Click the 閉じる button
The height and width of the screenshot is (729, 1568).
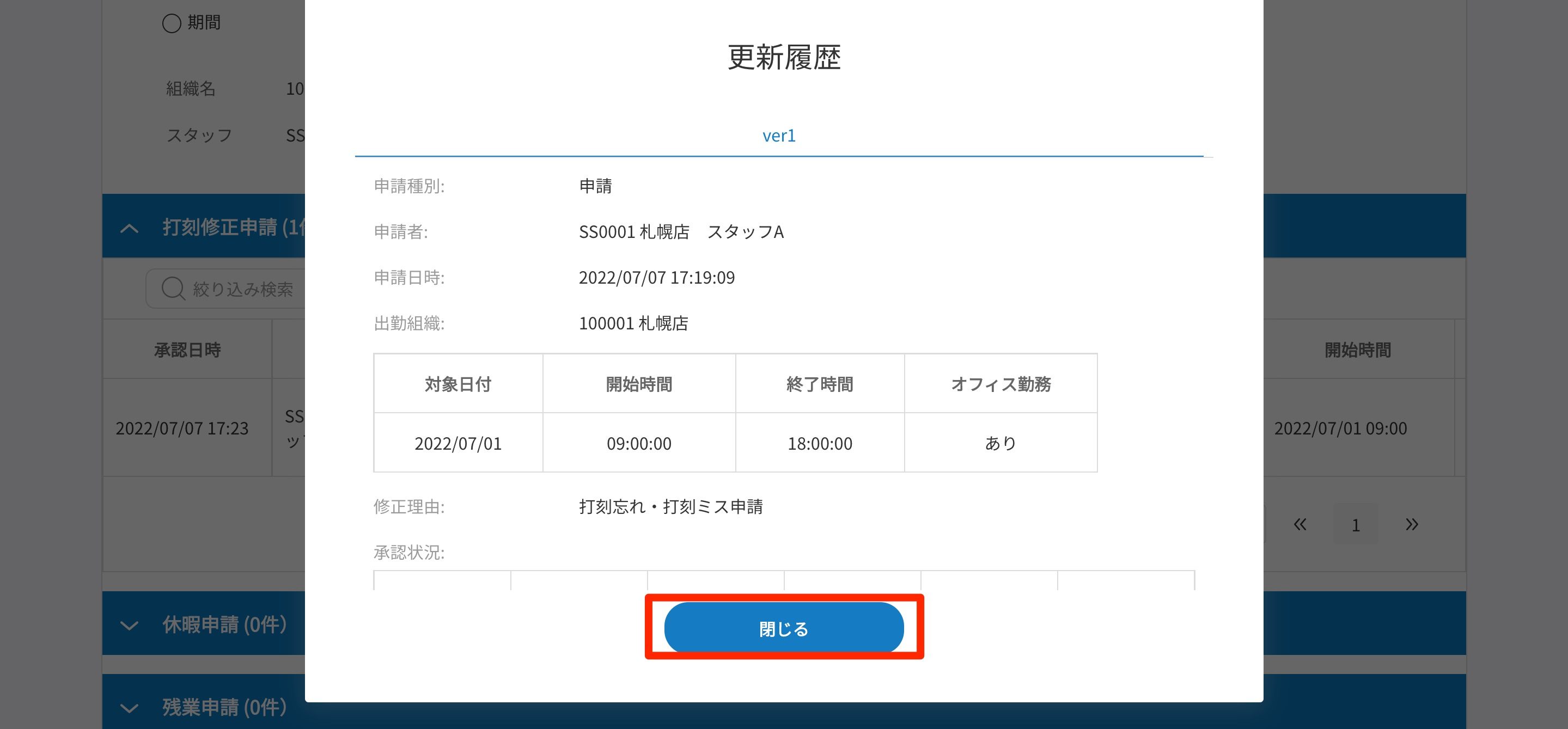(783, 628)
